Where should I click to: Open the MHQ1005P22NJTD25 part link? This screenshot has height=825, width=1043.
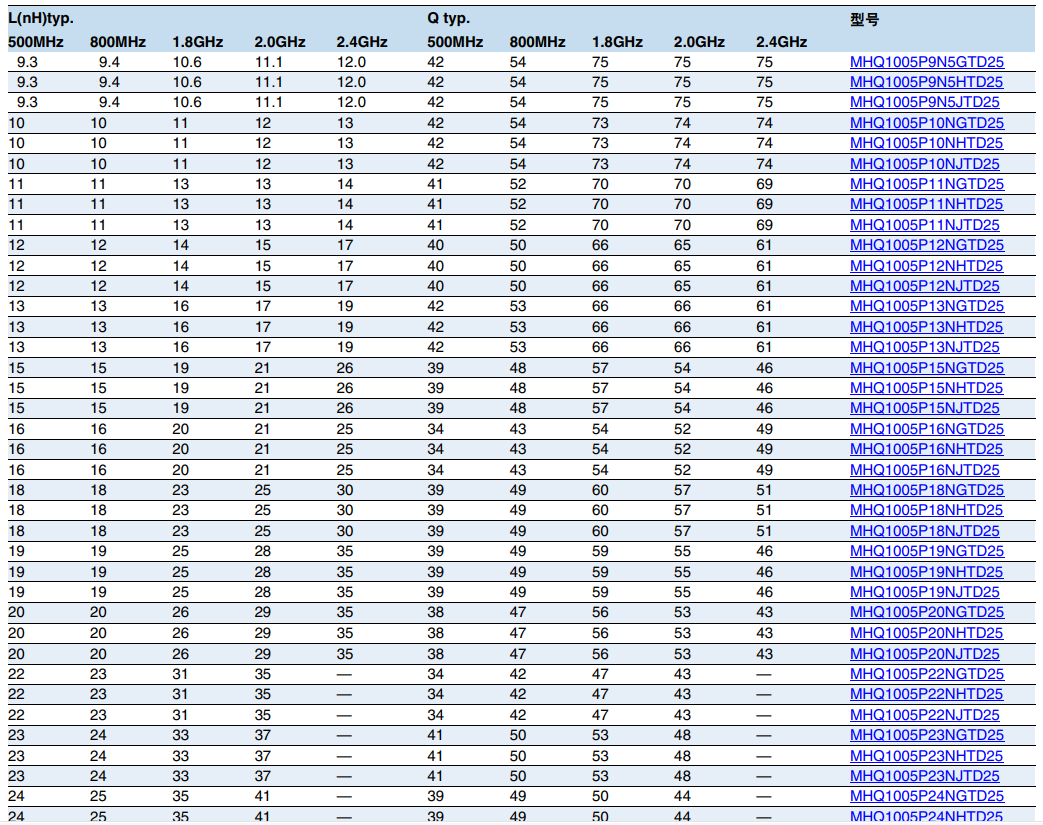(x=925, y=715)
